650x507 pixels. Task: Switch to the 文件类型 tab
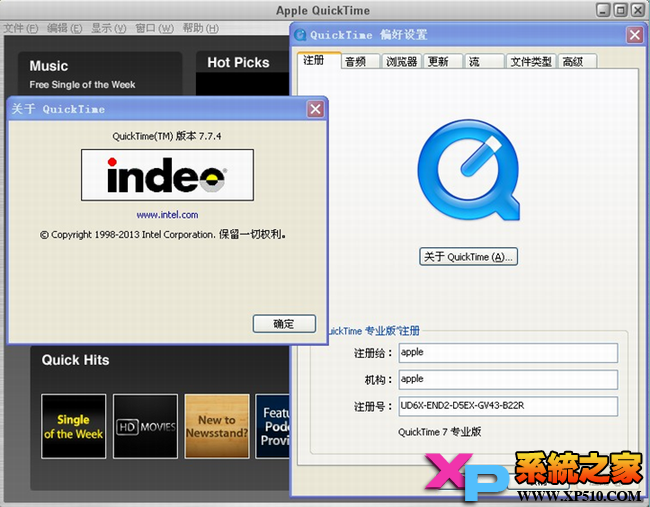pyautogui.click(x=531, y=62)
